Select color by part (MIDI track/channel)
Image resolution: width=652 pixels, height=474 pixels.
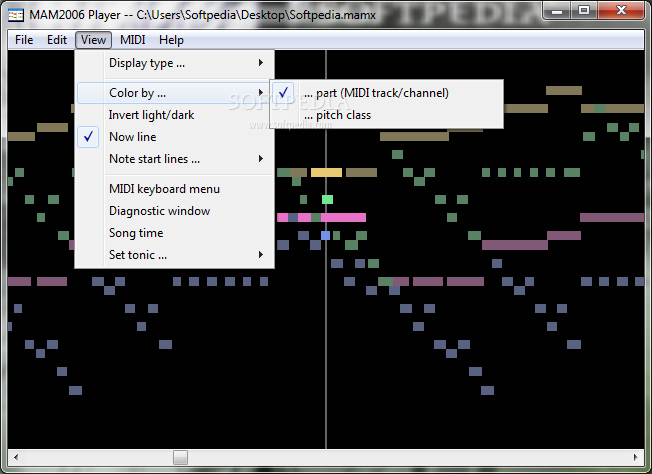387,93
